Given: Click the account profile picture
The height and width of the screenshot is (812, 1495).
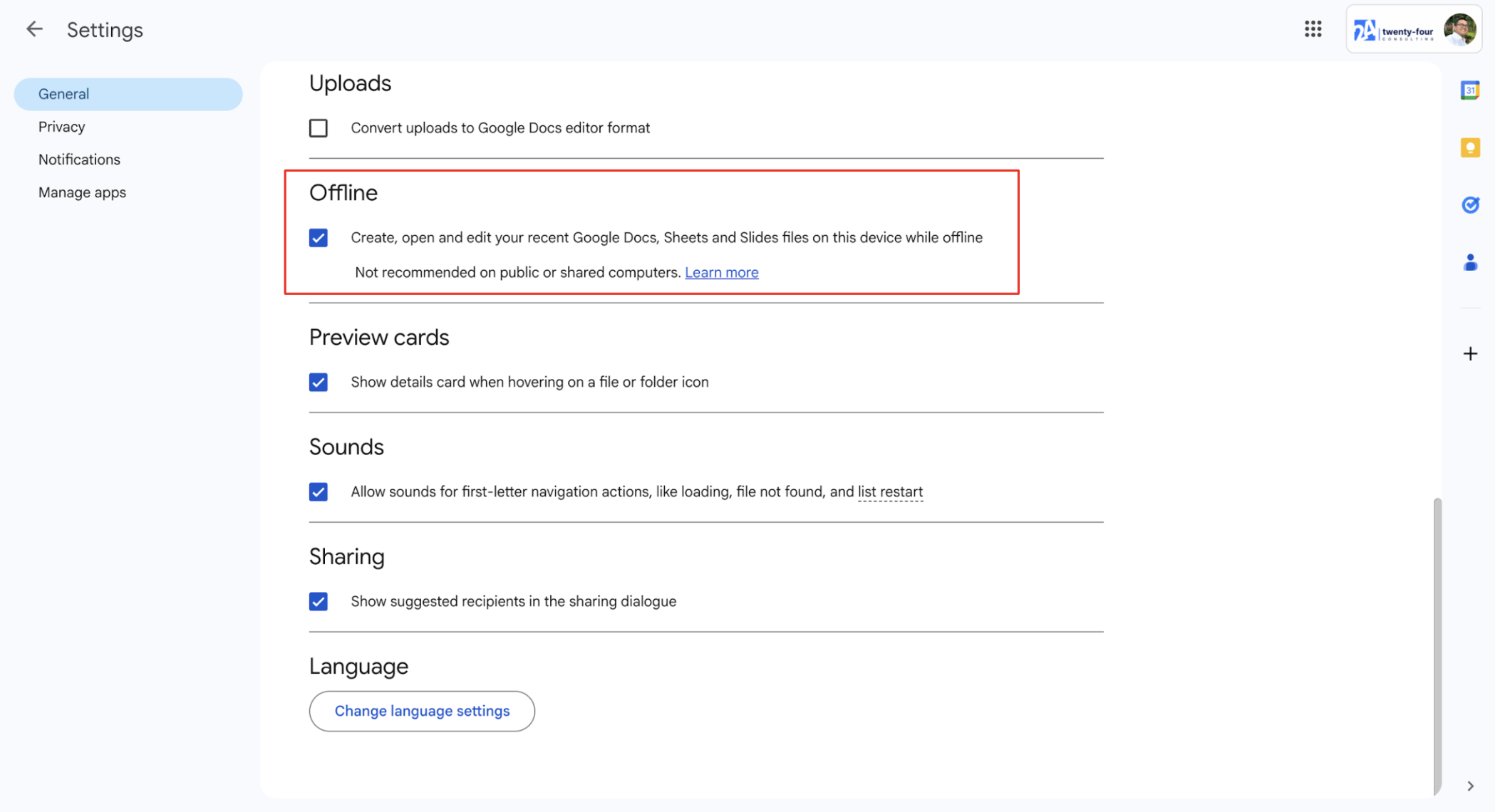Looking at the screenshot, I should click(x=1459, y=30).
